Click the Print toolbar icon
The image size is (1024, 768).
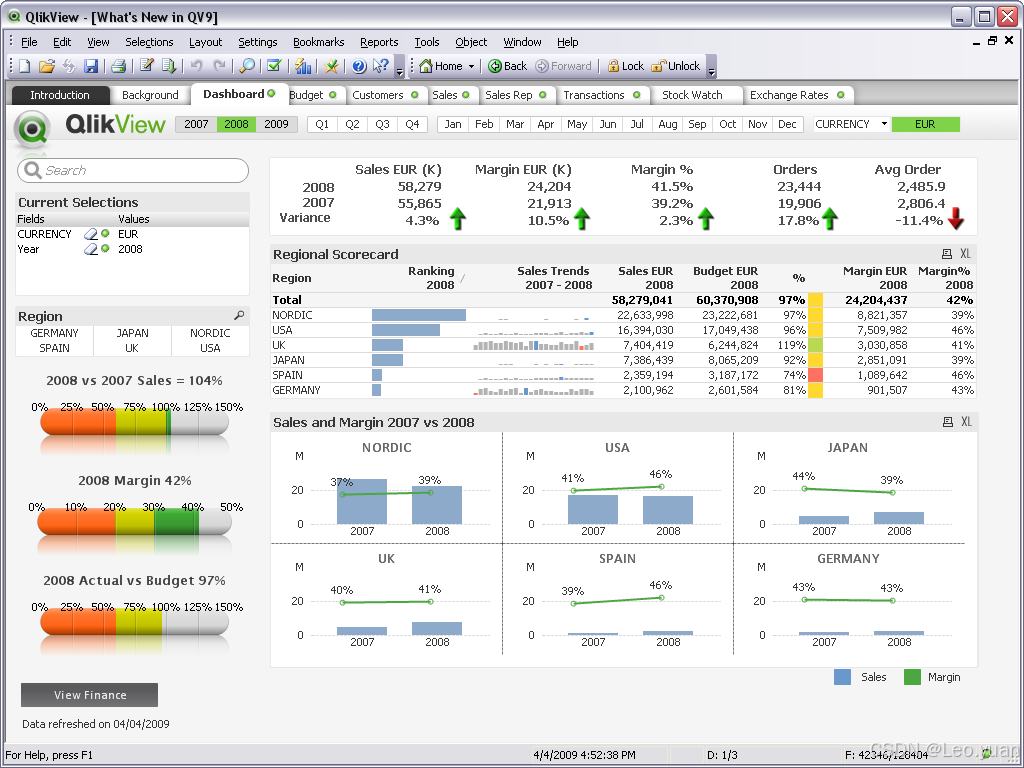(118, 66)
